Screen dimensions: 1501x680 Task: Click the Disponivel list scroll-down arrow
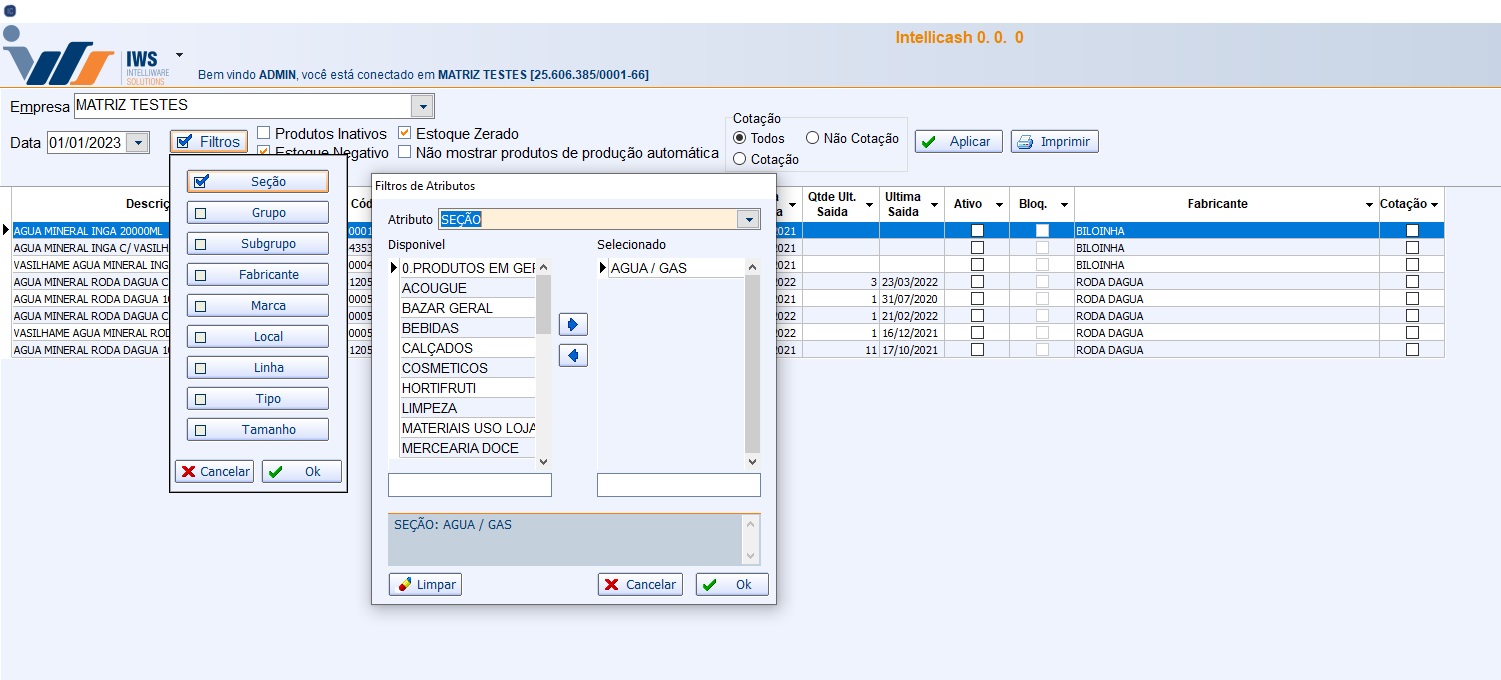point(544,461)
